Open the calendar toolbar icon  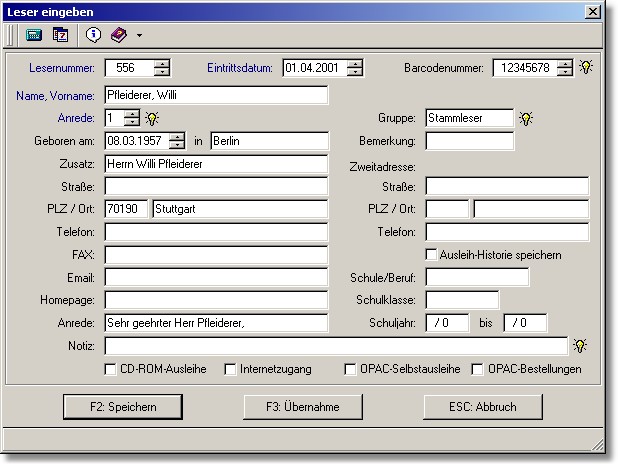(60, 35)
